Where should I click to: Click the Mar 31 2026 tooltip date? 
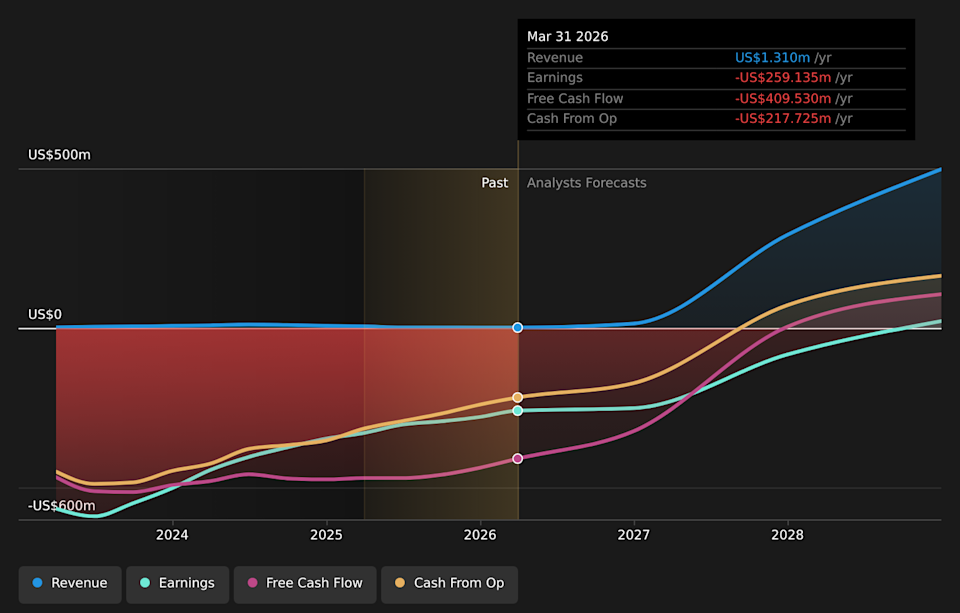pos(568,37)
